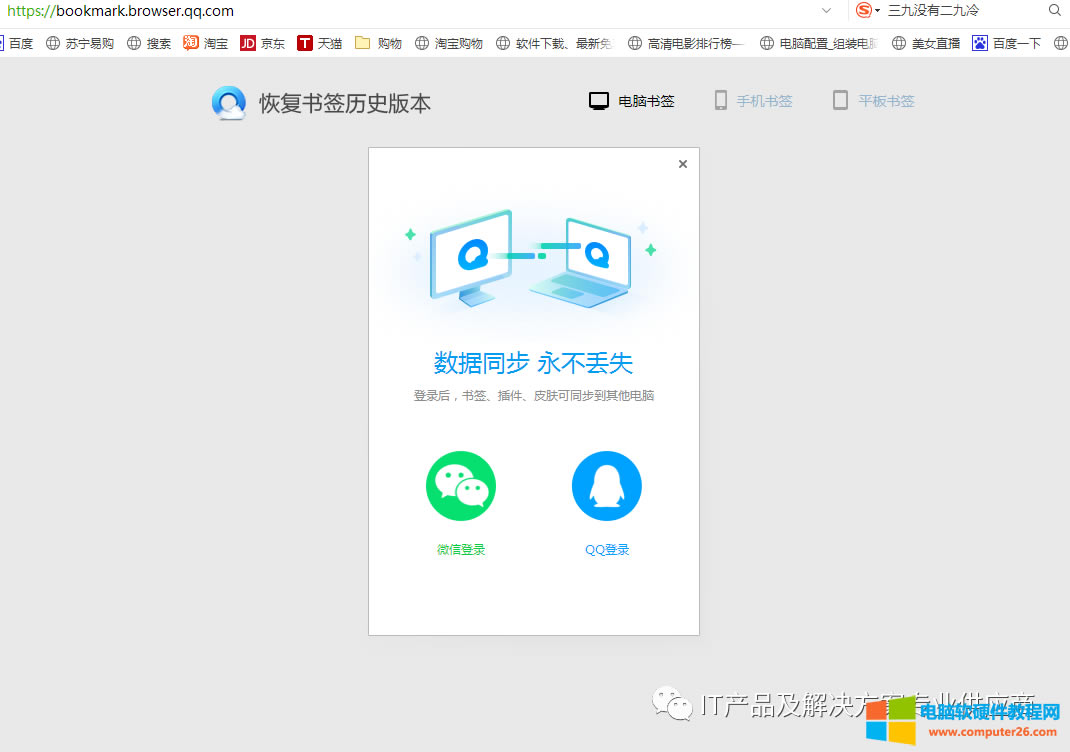This screenshot has height=752, width=1070.
Task: Open the 购物 bookmark folder
Action: click(379, 44)
